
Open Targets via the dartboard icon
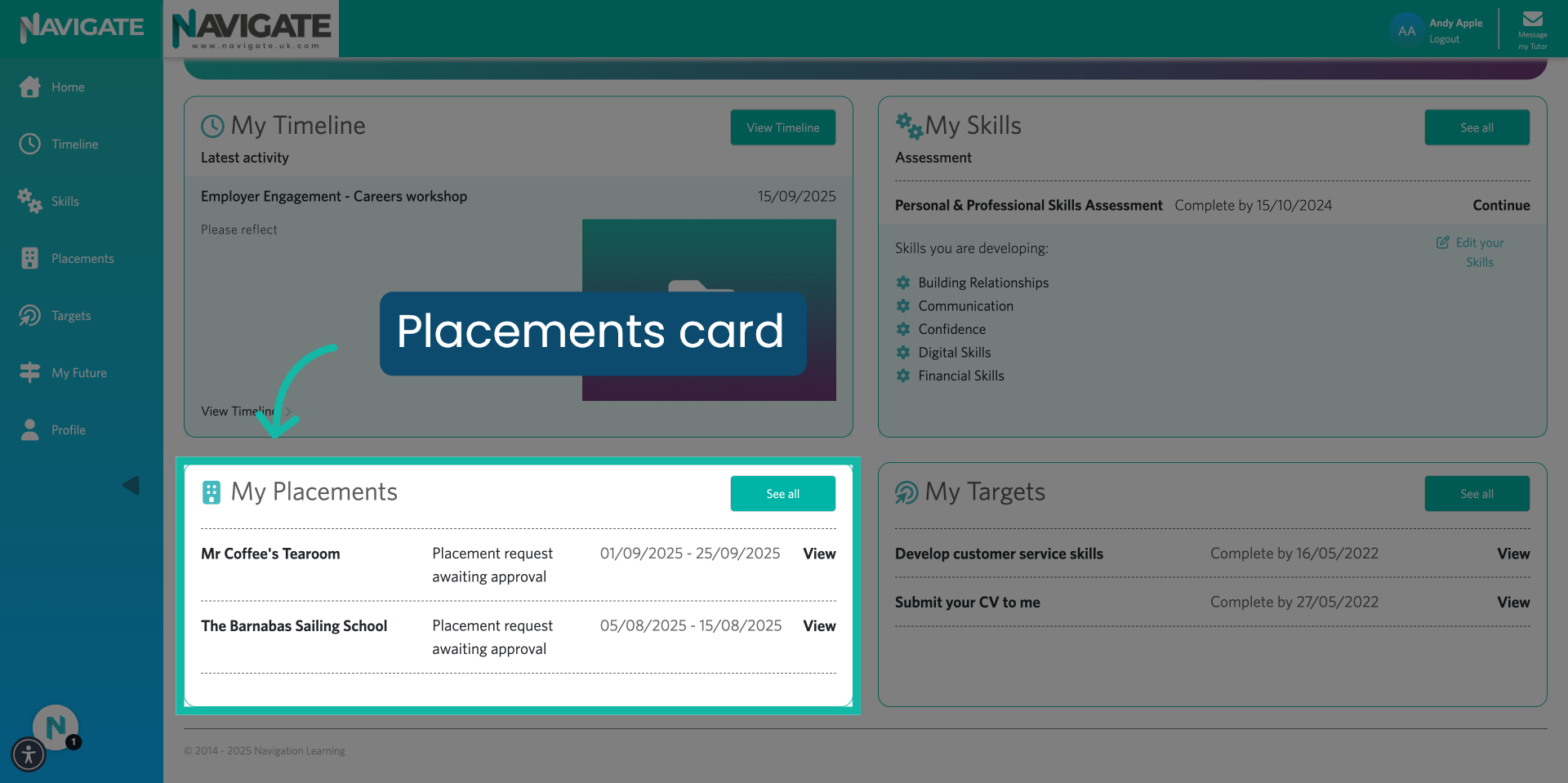coord(30,315)
